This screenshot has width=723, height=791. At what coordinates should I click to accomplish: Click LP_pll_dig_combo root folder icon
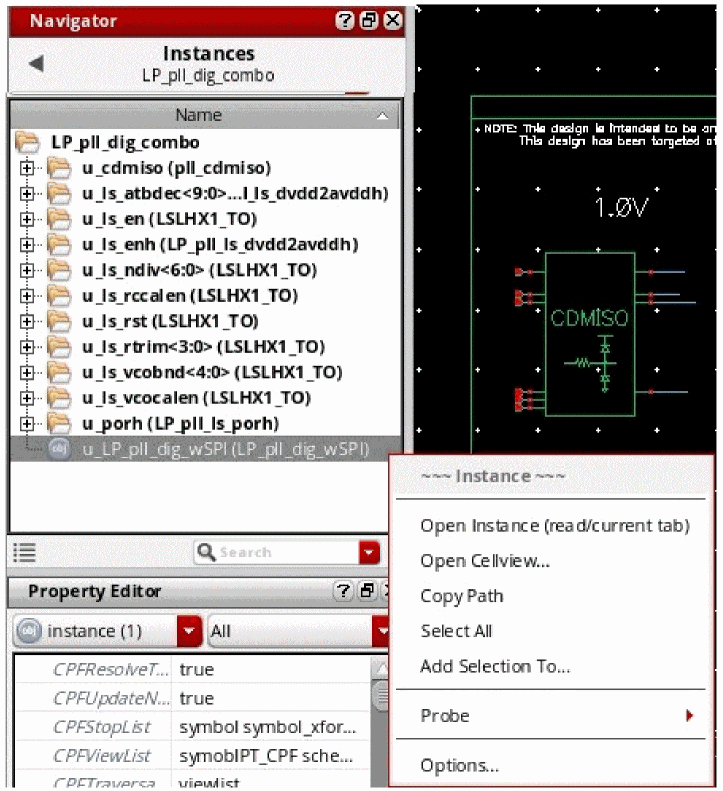27,142
